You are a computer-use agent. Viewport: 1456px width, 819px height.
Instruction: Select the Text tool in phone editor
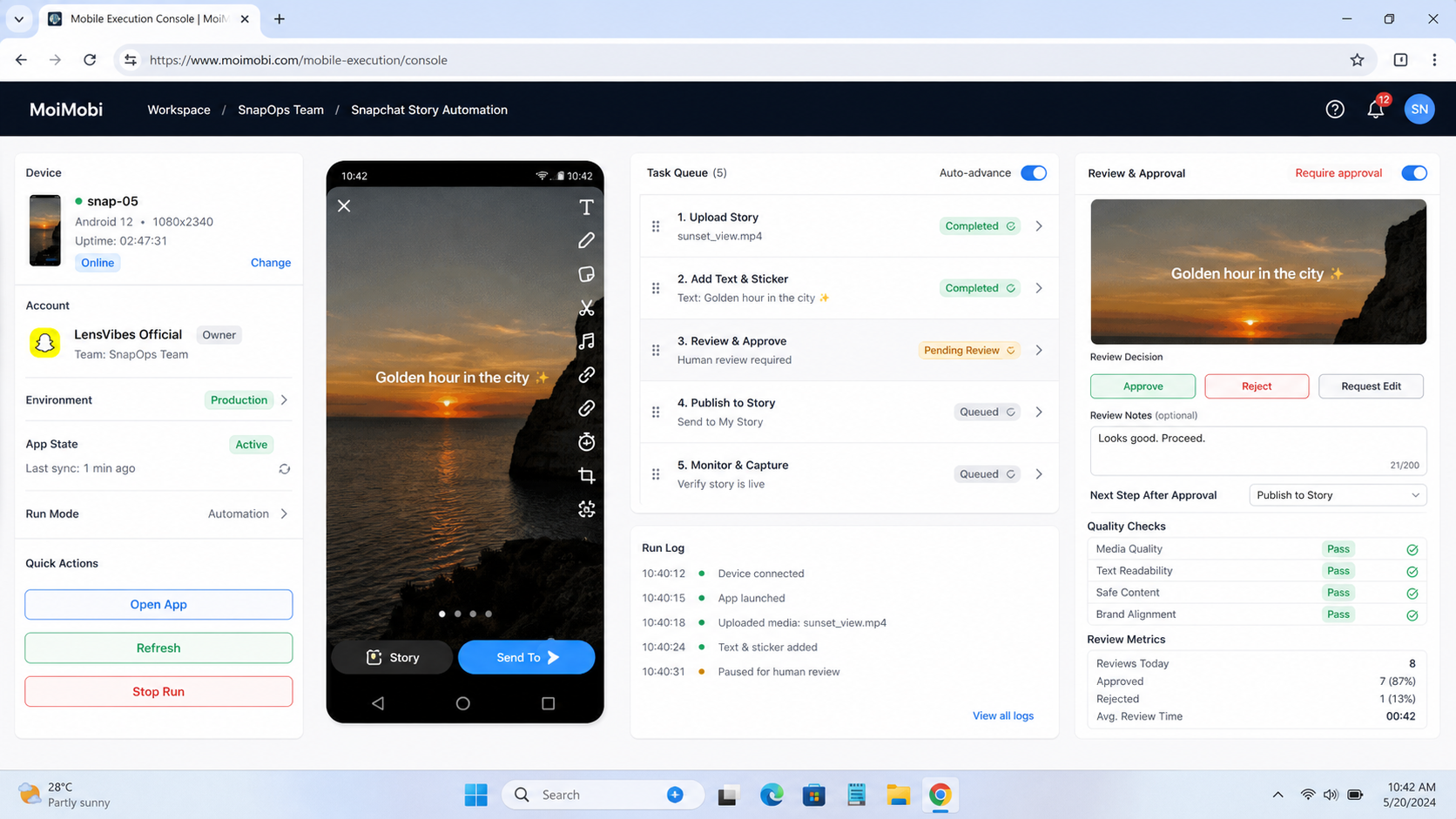(x=586, y=207)
